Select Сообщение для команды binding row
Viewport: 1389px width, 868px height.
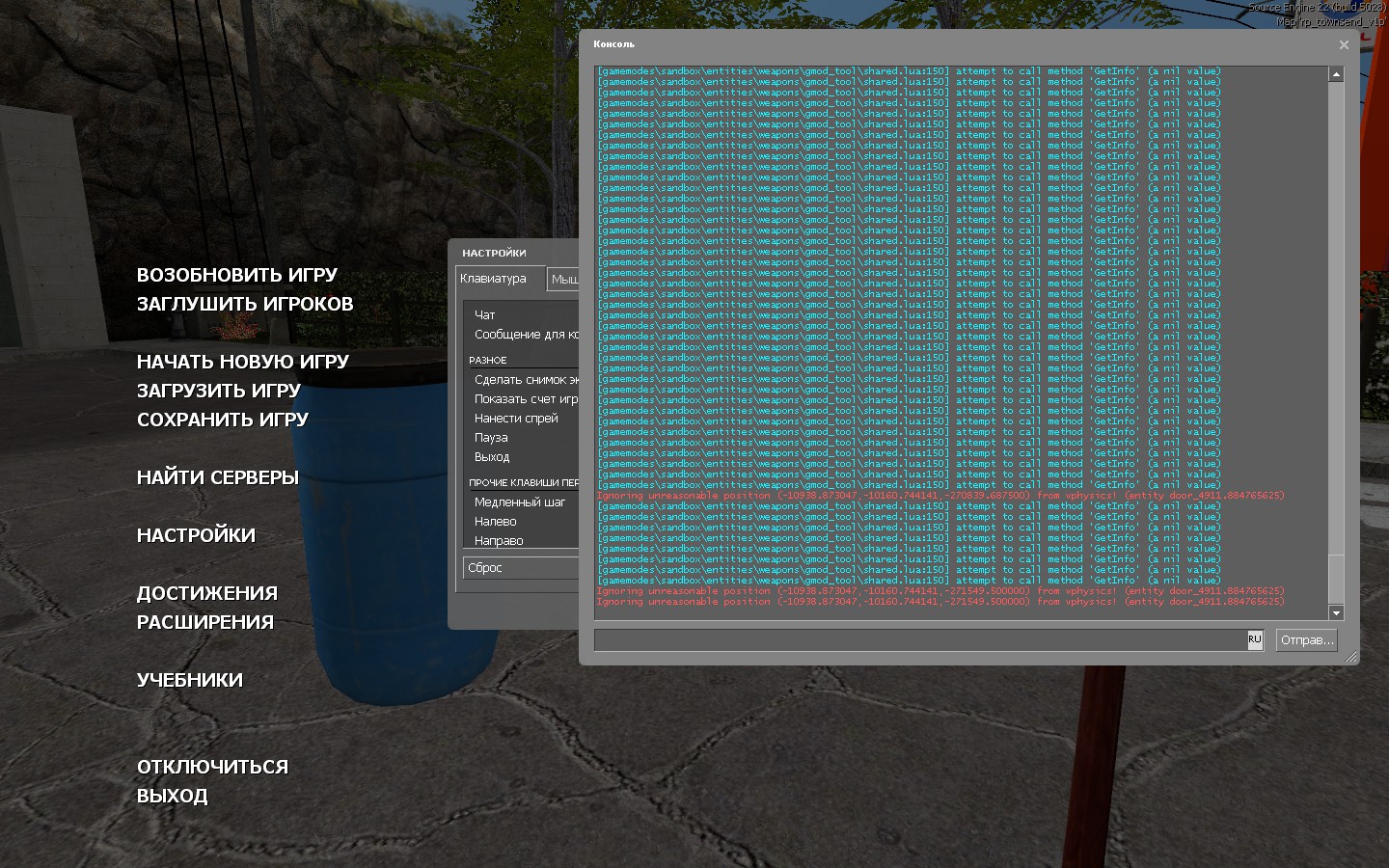(x=522, y=335)
